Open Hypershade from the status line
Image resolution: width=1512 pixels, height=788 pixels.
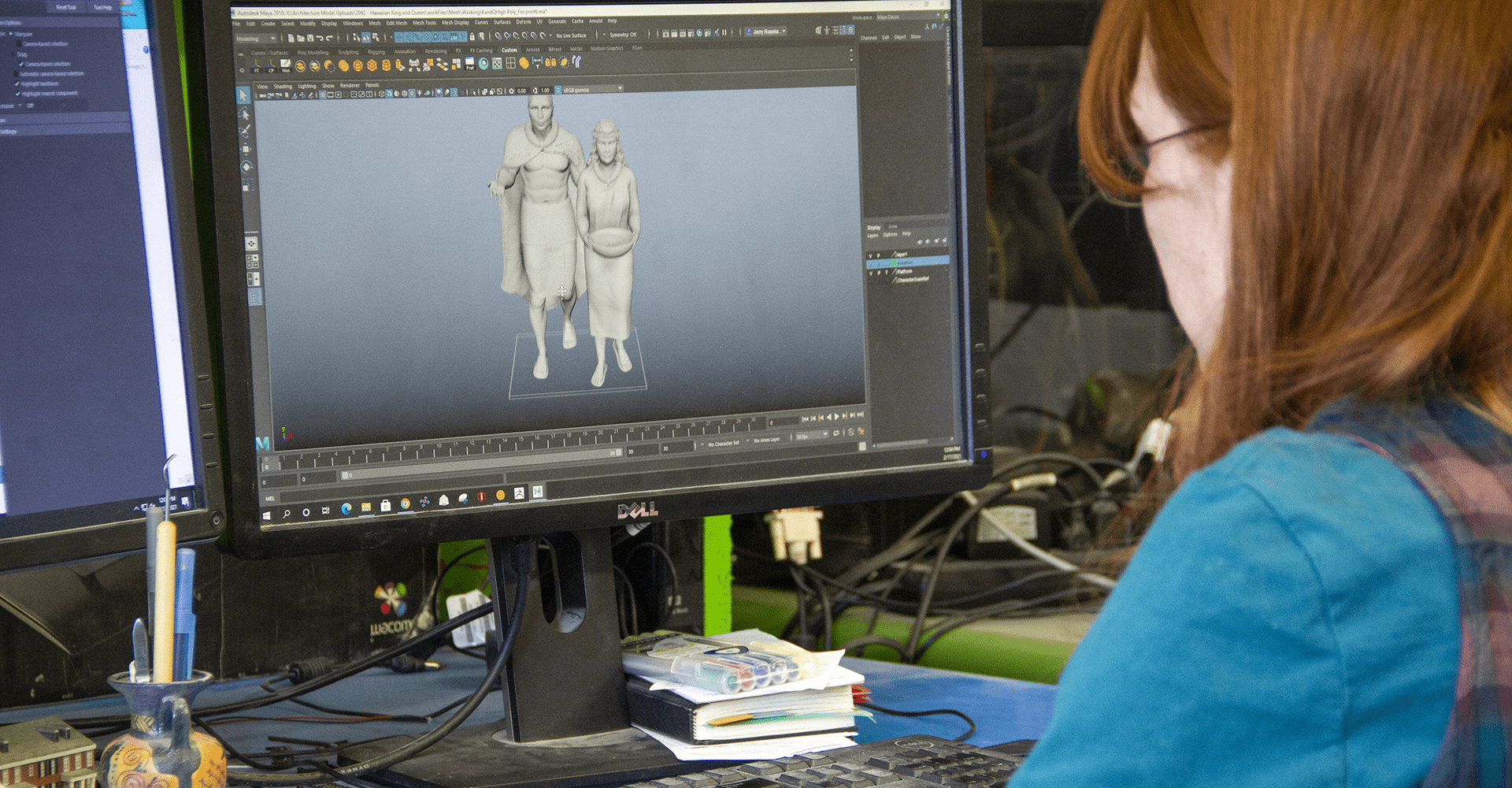click(x=699, y=32)
